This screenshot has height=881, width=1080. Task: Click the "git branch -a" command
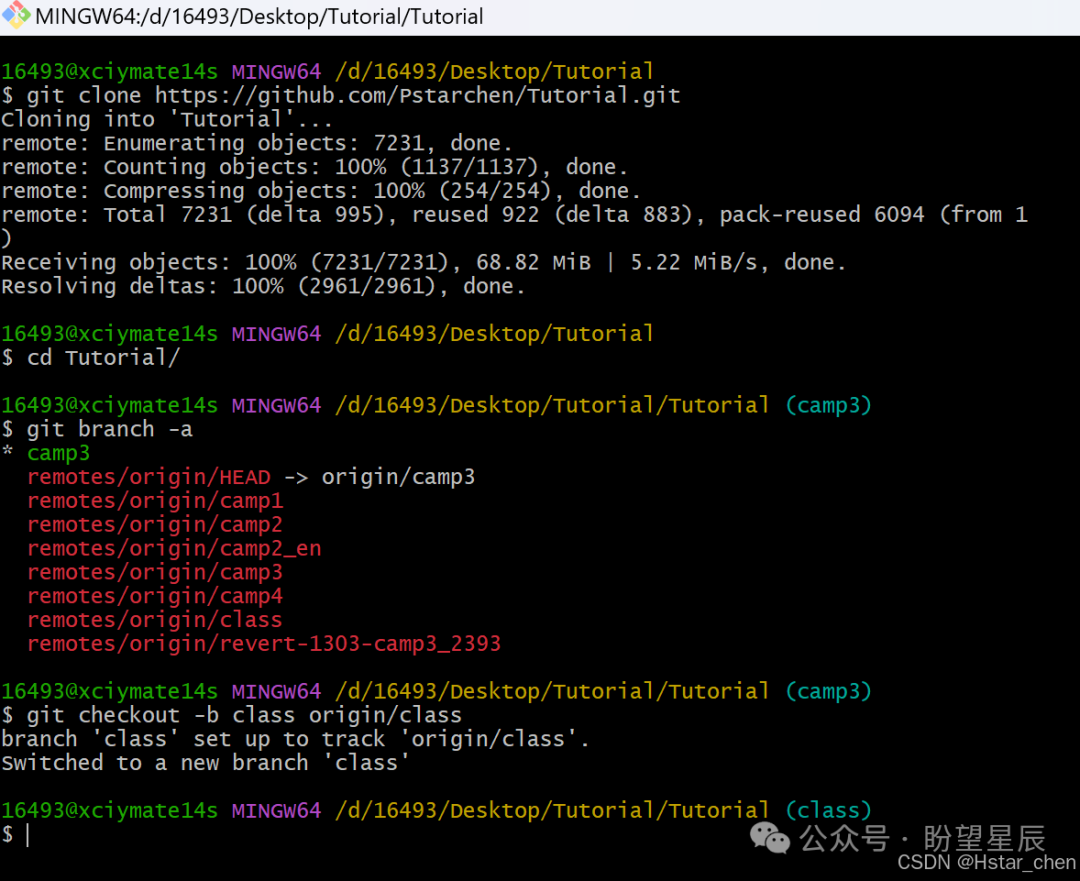110,430
